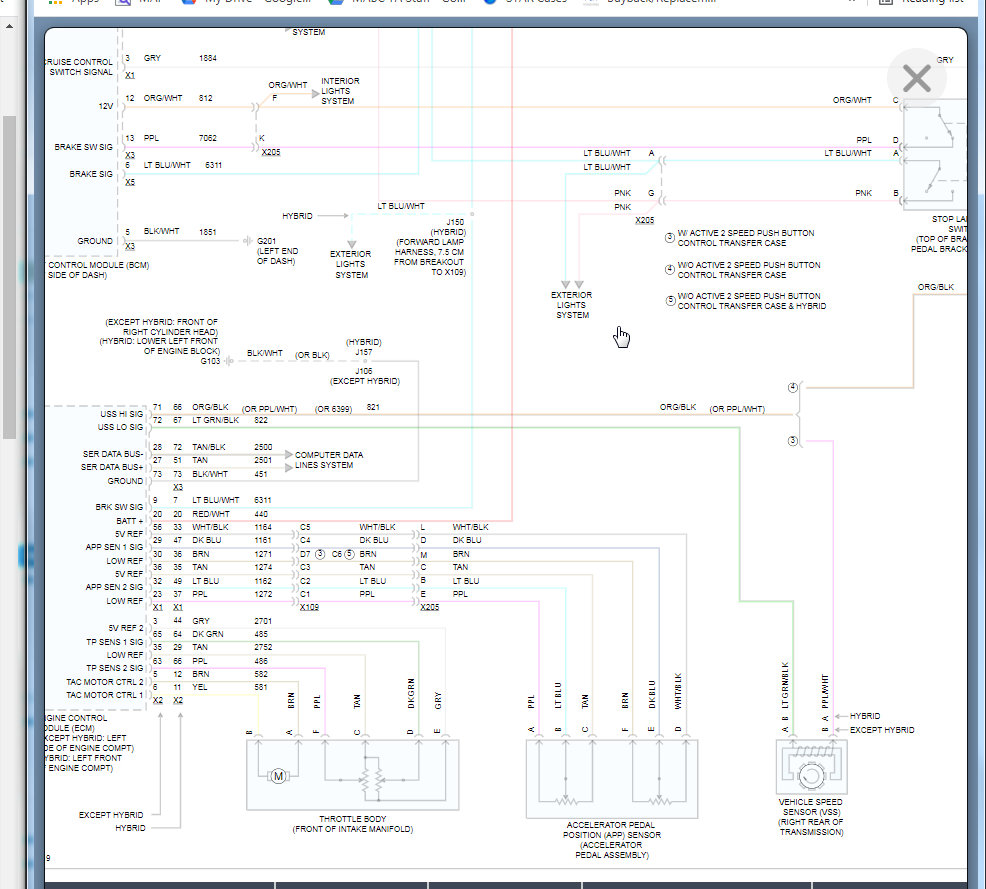
Task: Click the G103 ground symbol
Action: 229,361
